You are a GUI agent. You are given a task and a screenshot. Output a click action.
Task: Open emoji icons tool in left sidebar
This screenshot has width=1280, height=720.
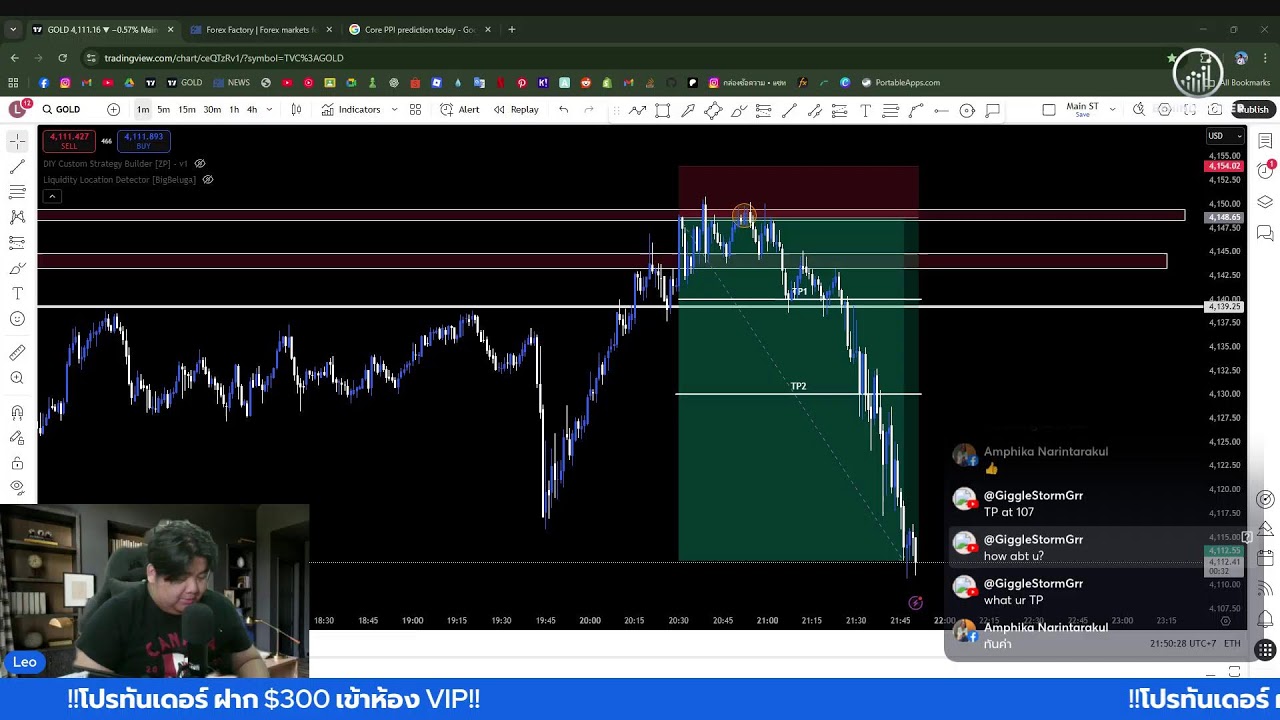pyautogui.click(x=17, y=319)
